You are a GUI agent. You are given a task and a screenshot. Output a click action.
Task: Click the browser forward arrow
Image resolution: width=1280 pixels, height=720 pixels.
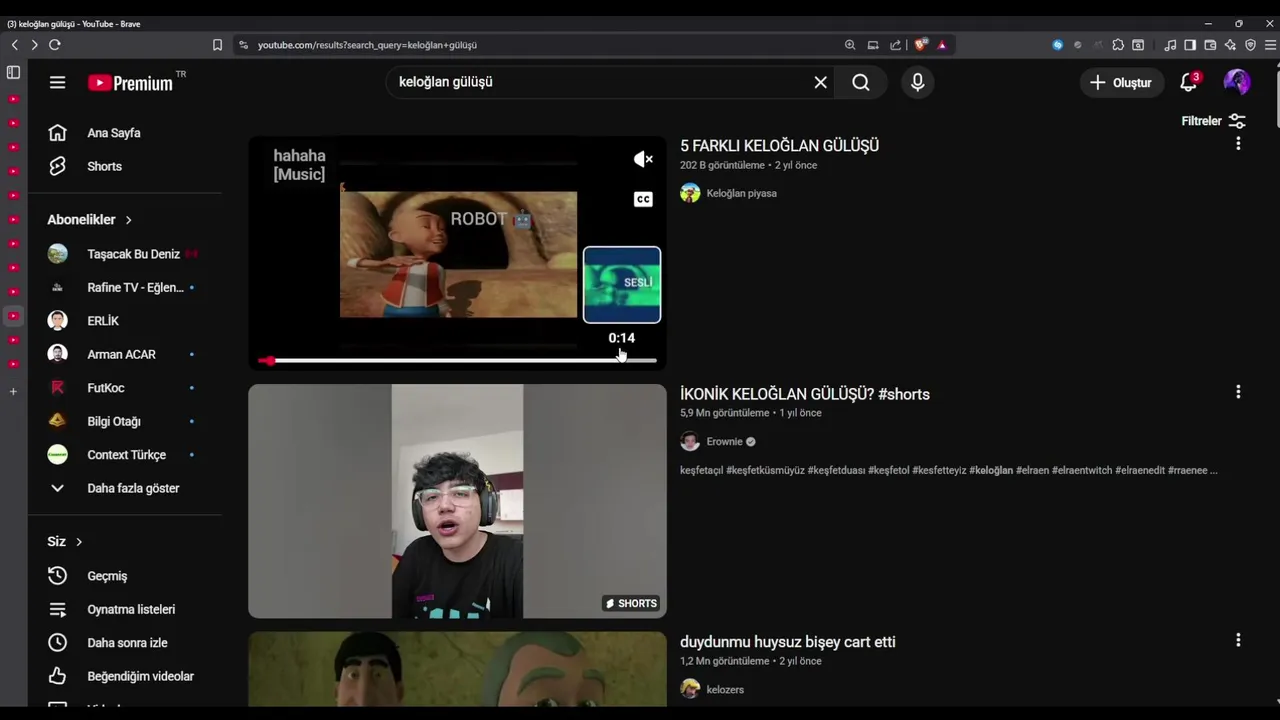tap(34, 45)
